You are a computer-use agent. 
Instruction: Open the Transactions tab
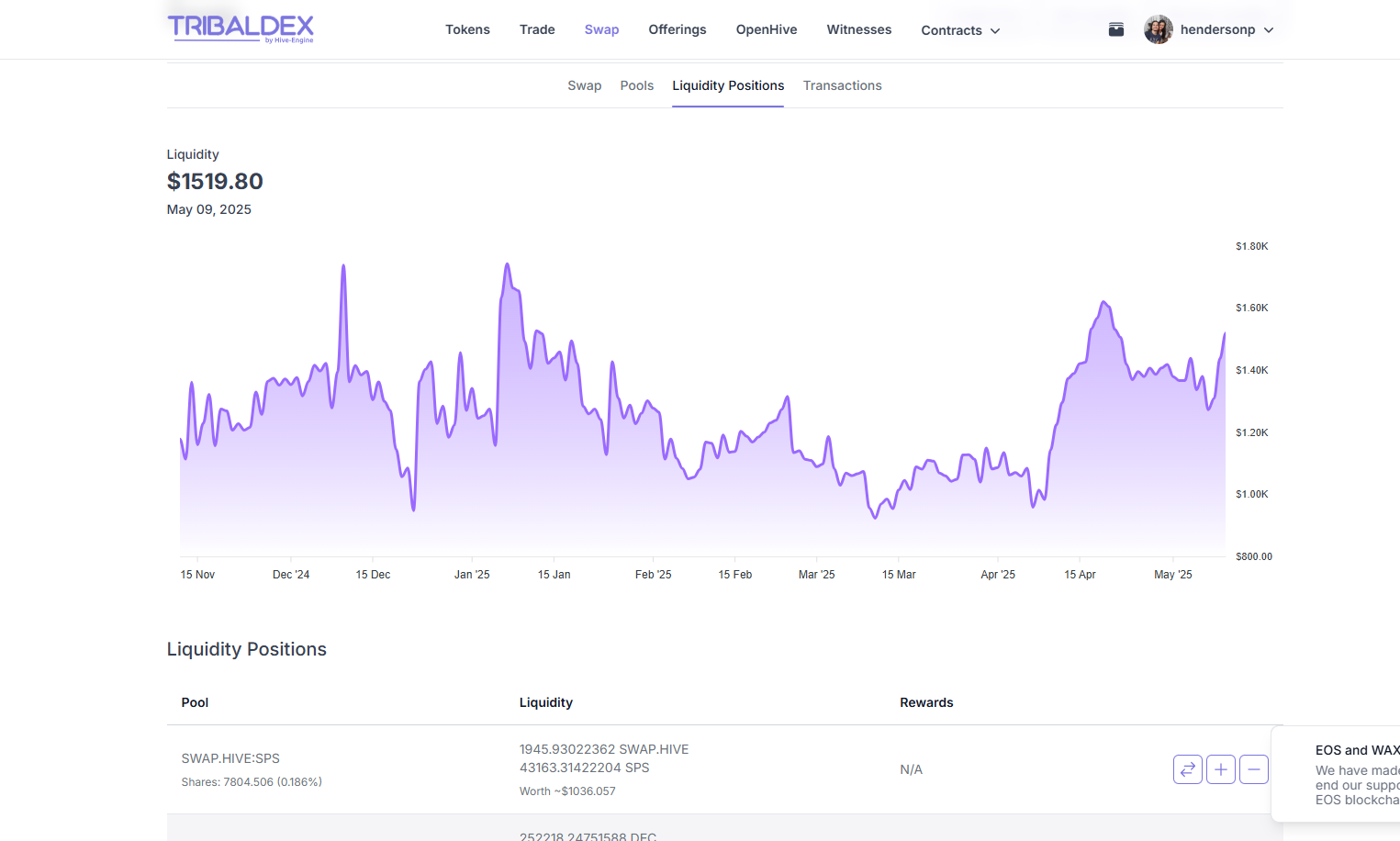843,85
